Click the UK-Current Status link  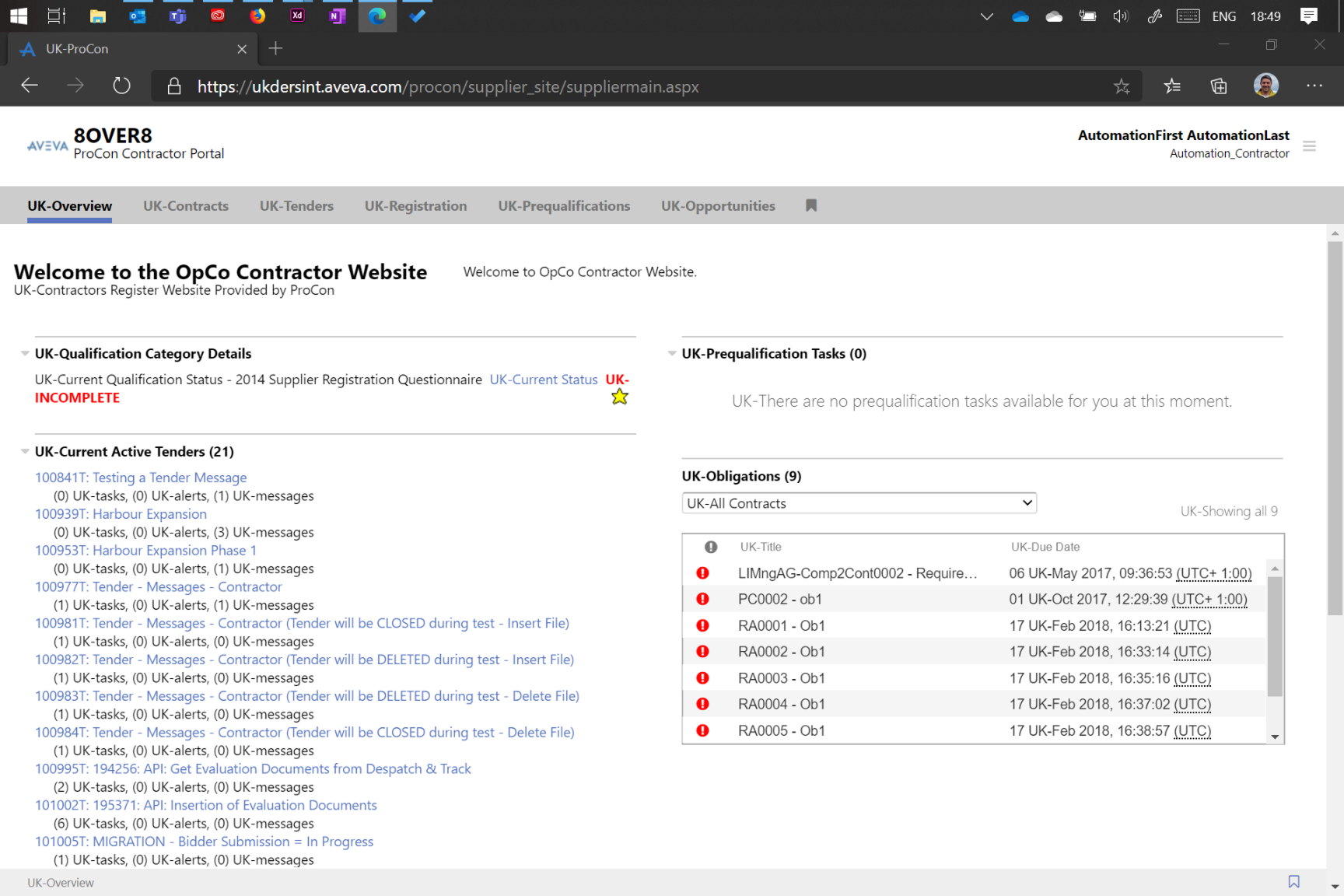543,380
